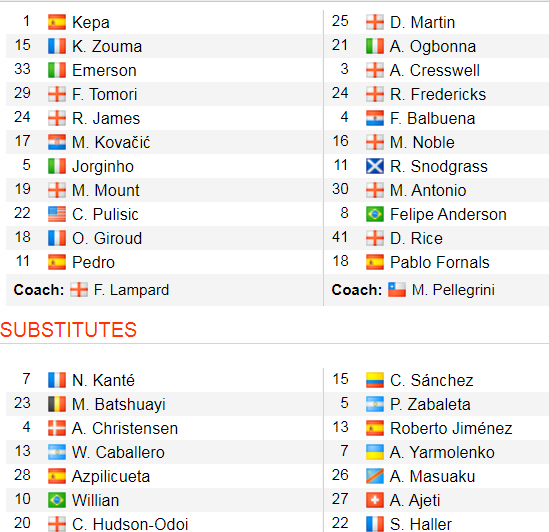Select D. Rice in West Ham lineup
The height and width of the screenshot is (532, 549).
(416, 238)
